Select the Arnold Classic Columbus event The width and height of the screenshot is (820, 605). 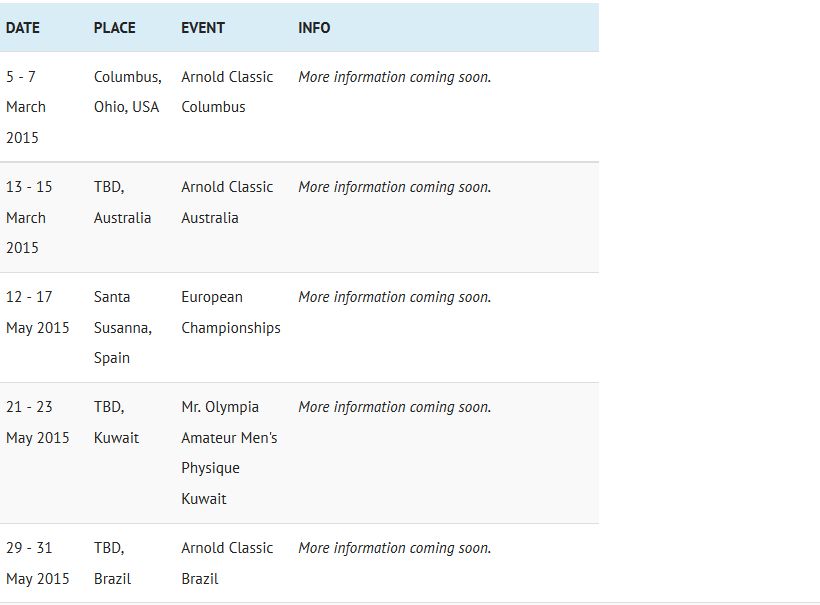[227, 92]
